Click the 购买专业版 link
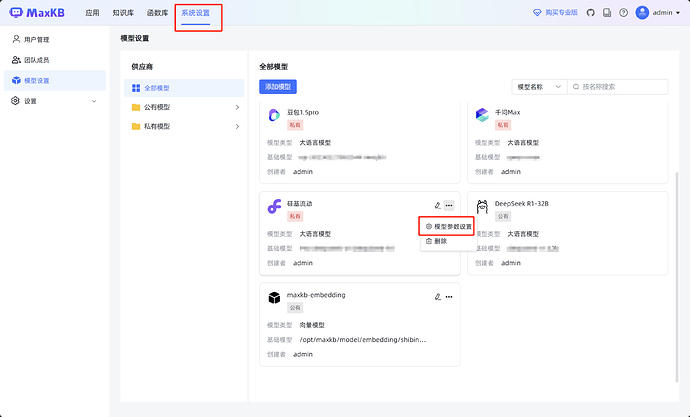The image size is (690, 417). (x=562, y=13)
